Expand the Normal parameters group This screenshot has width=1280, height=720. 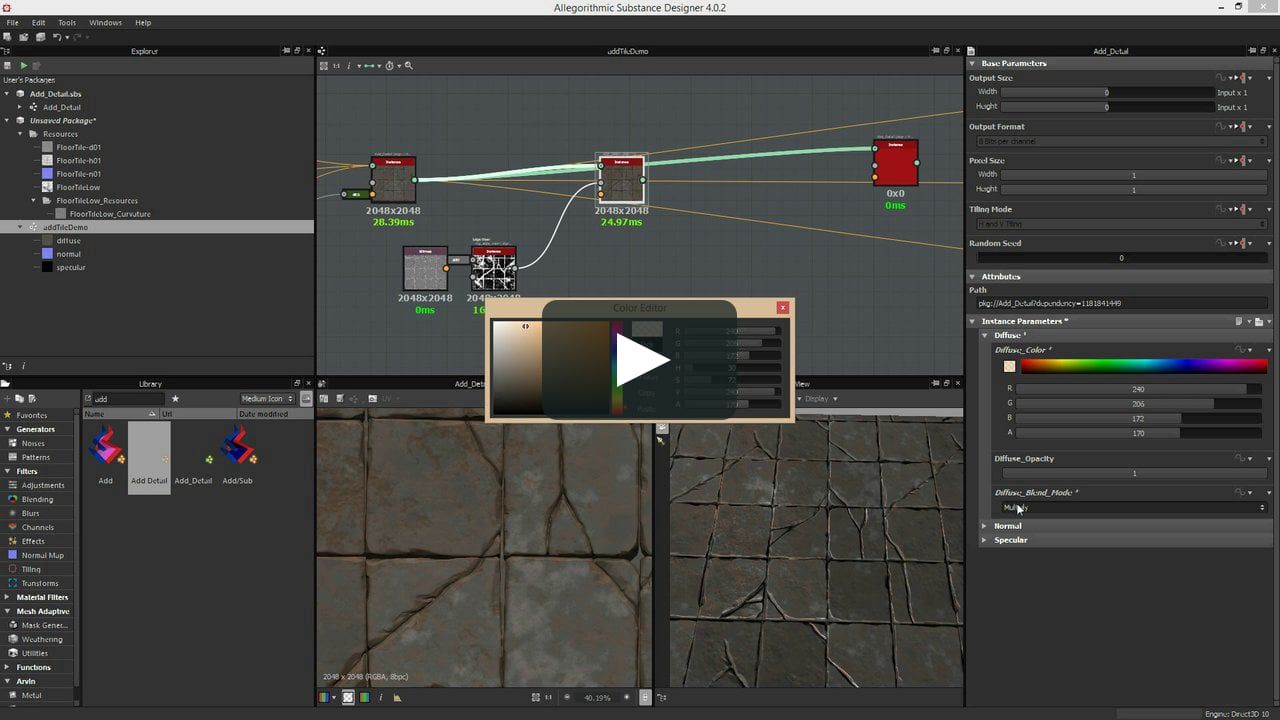coord(984,526)
